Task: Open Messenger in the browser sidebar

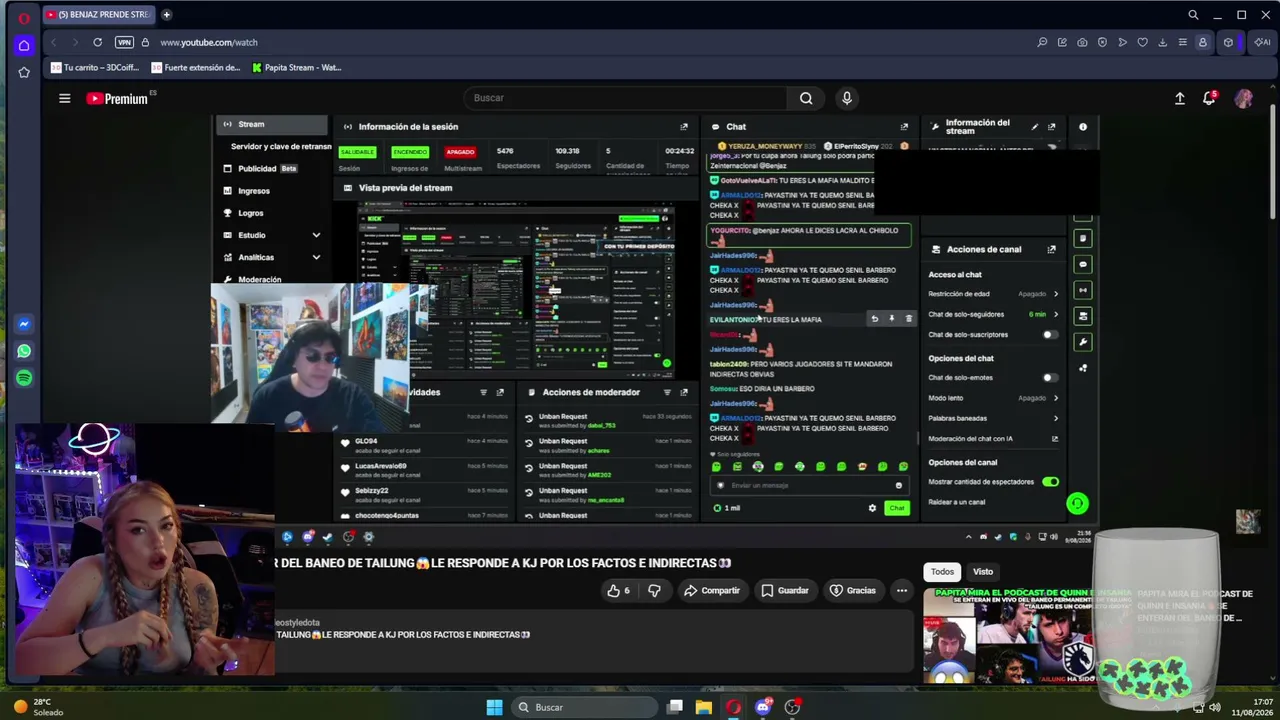Action: (x=24, y=324)
